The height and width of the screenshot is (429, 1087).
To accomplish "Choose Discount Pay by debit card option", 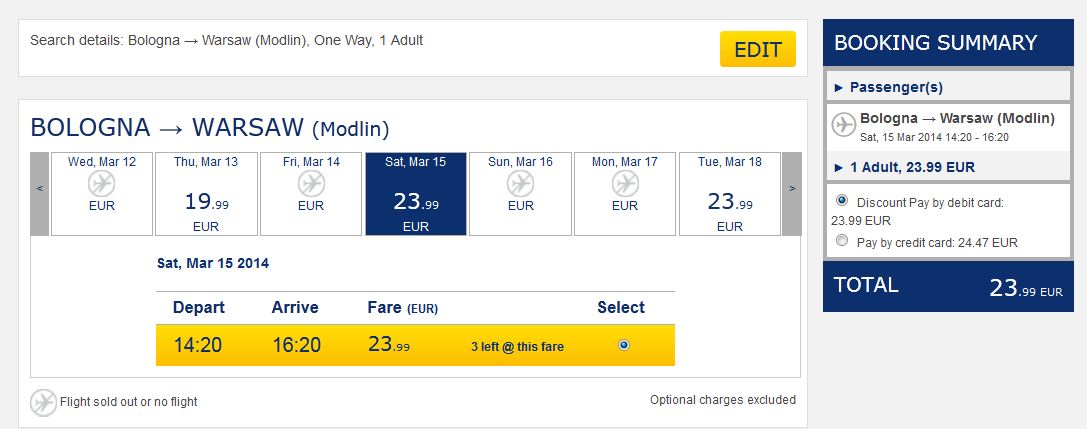I will pos(842,201).
